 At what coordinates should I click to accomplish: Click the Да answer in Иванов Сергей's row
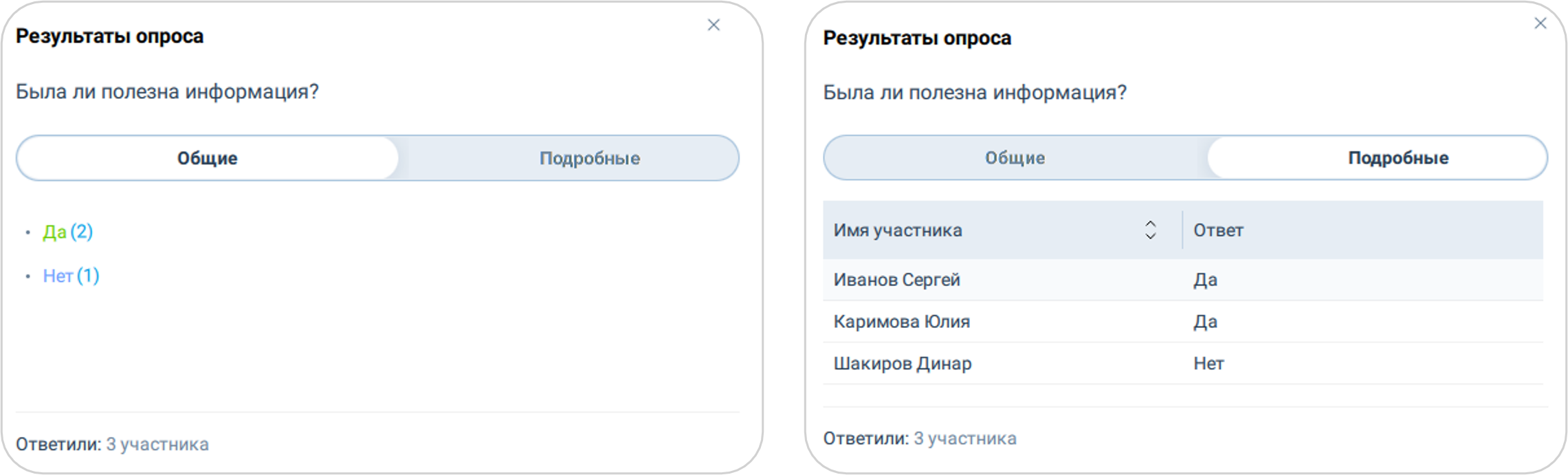[x=1205, y=280]
